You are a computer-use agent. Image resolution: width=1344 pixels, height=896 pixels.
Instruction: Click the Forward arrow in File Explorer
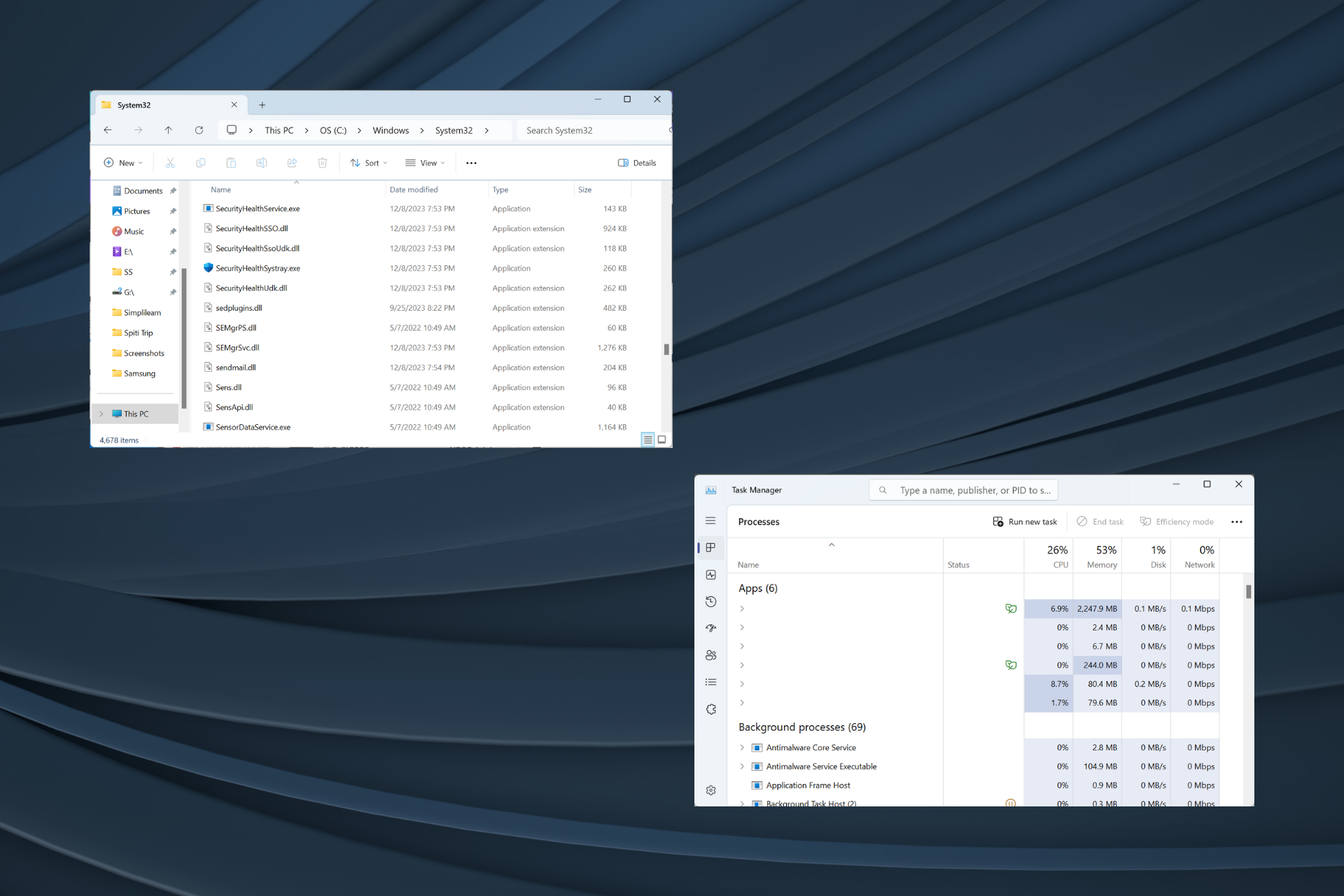[x=138, y=130]
